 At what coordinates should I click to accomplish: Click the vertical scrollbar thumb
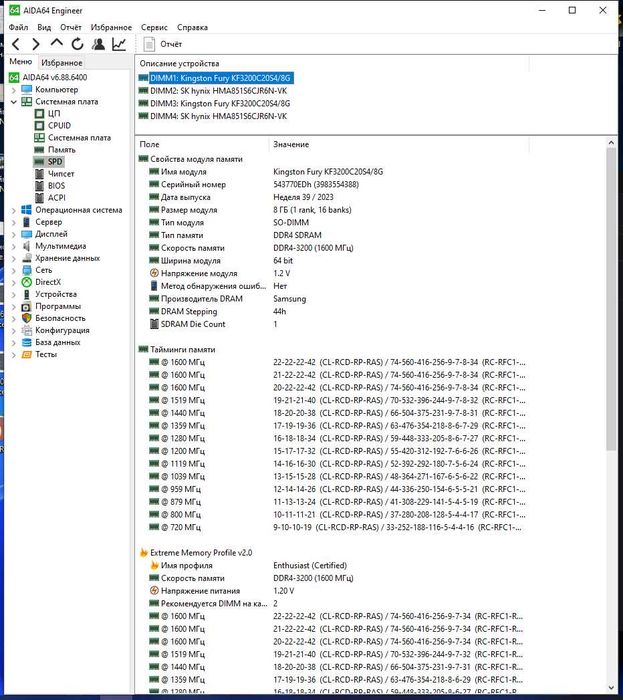click(611, 298)
